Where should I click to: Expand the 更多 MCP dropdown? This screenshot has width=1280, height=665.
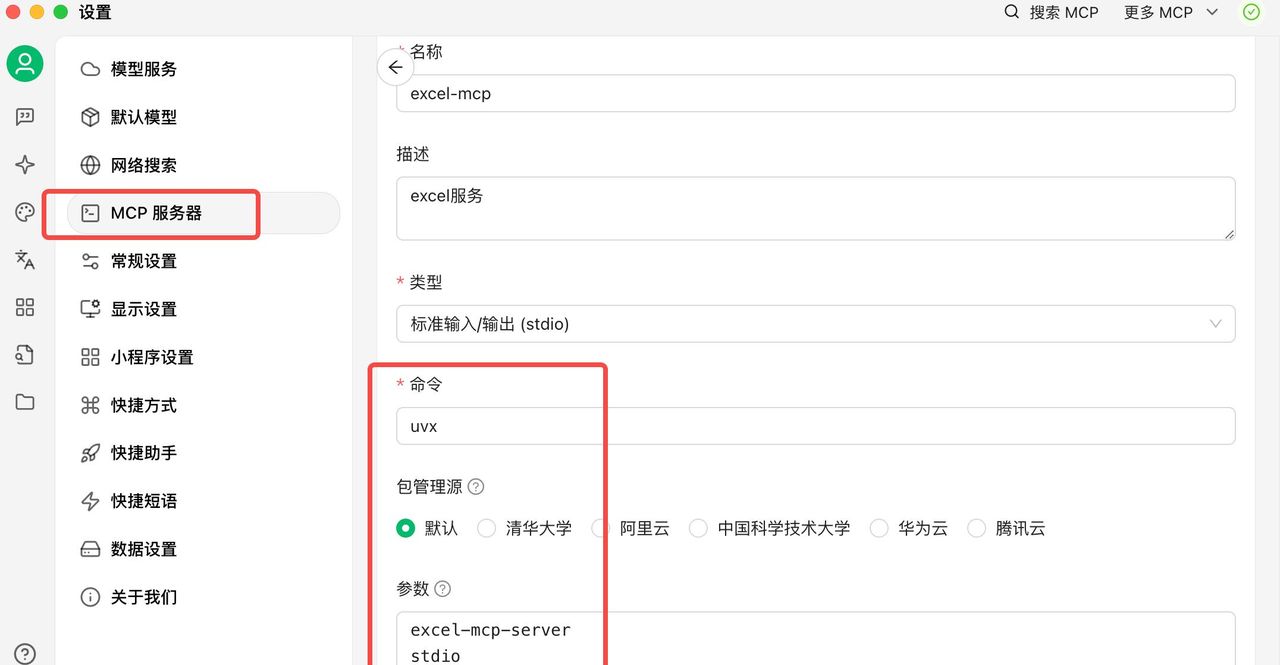1170,13
